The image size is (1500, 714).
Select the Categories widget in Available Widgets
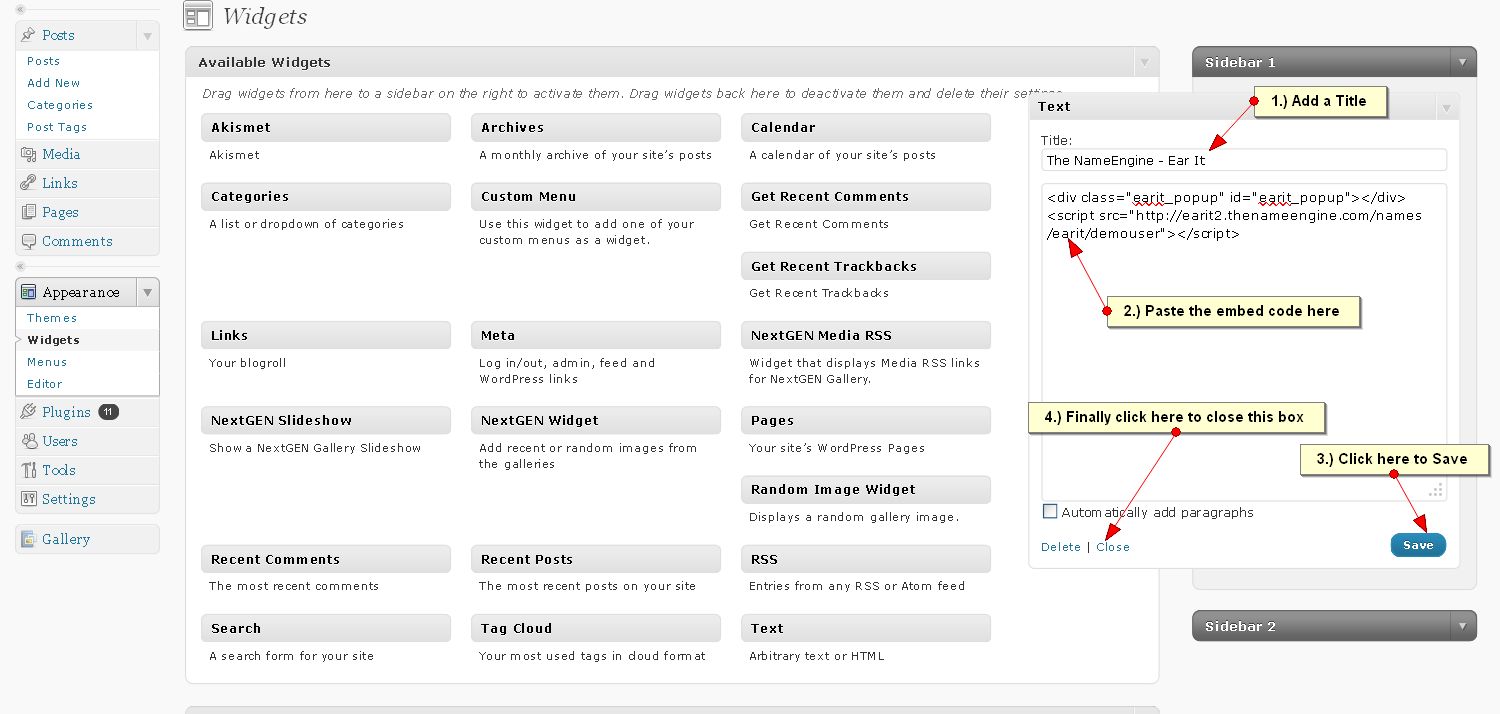tap(326, 197)
